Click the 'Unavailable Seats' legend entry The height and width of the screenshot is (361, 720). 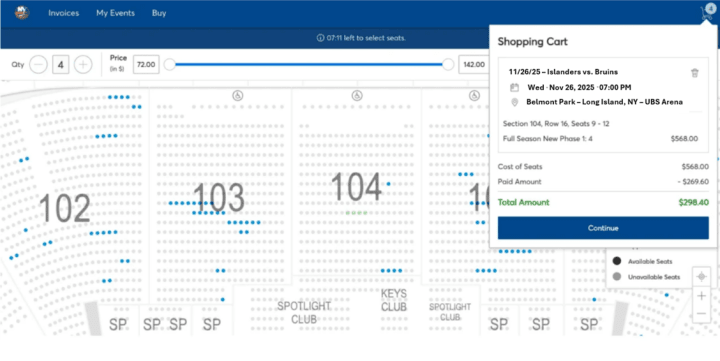(x=646, y=277)
